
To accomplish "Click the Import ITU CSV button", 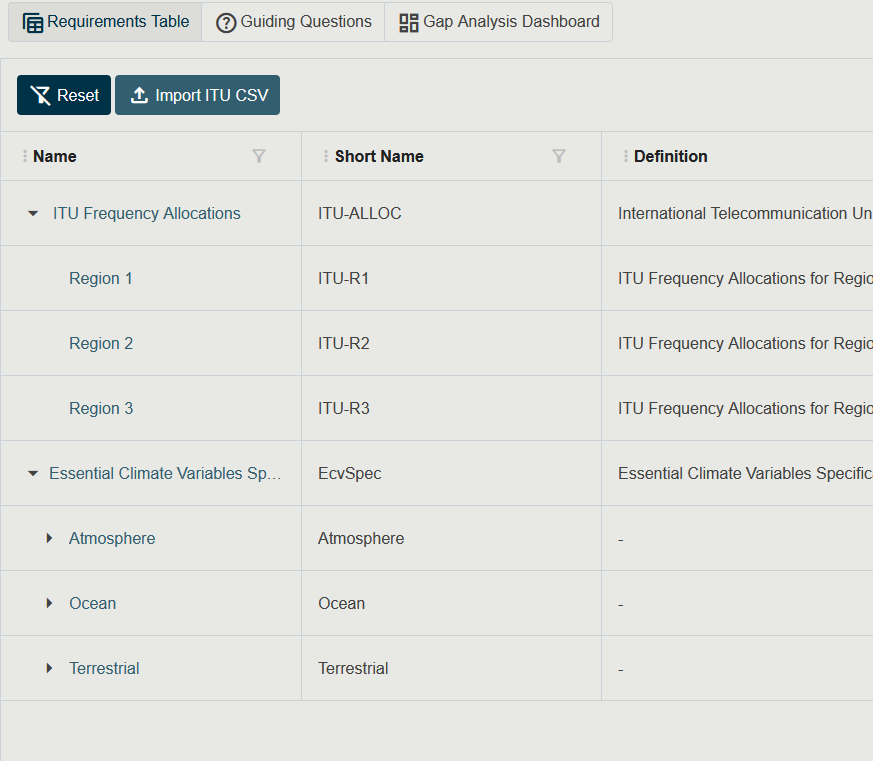I will point(198,95).
